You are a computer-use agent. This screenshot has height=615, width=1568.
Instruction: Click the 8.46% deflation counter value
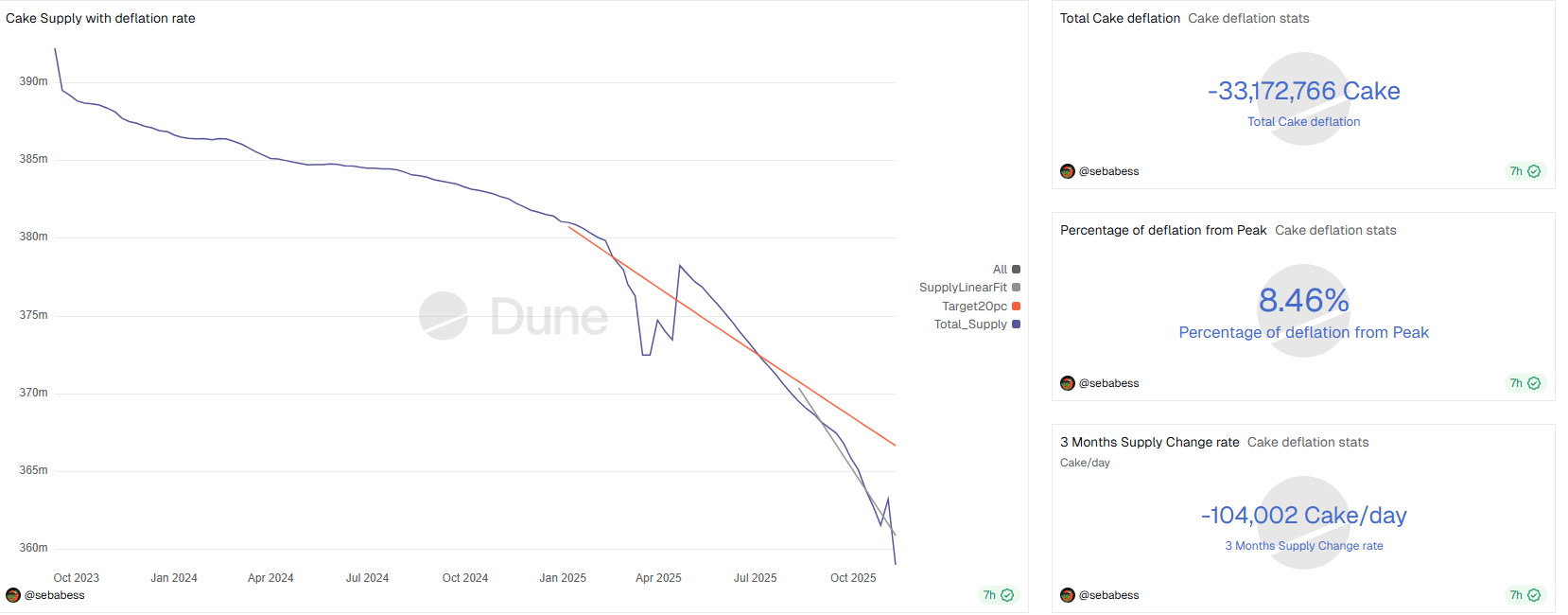[x=1303, y=301]
